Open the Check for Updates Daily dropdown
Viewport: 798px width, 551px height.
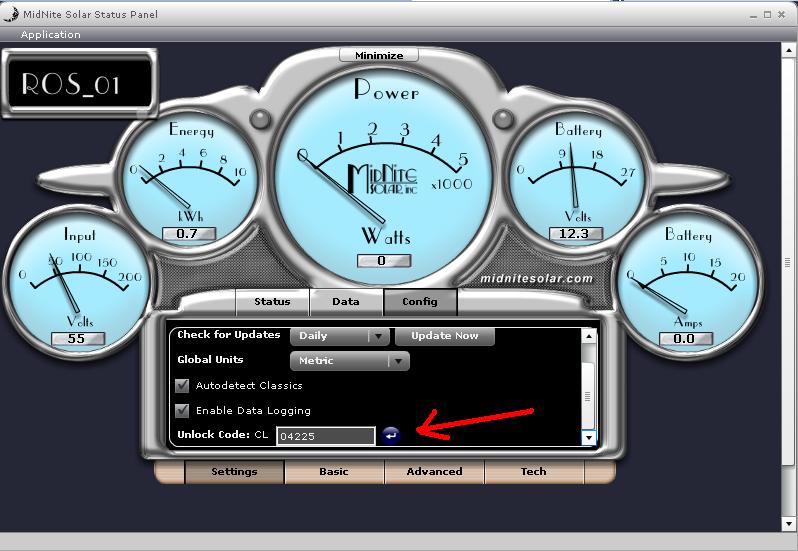pyautogui.click(x=340, y=336)
